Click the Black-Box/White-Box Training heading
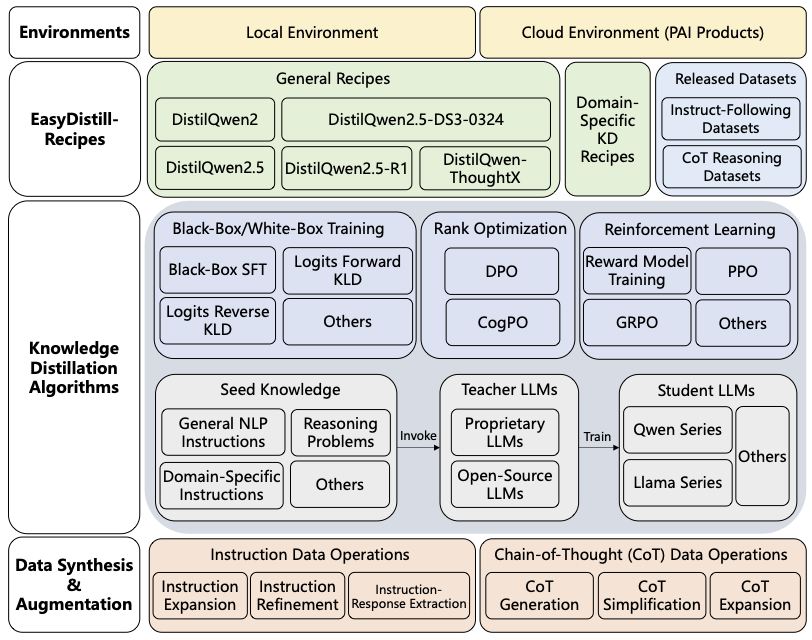This screenshot has height=640, width=812. [278, 229]
